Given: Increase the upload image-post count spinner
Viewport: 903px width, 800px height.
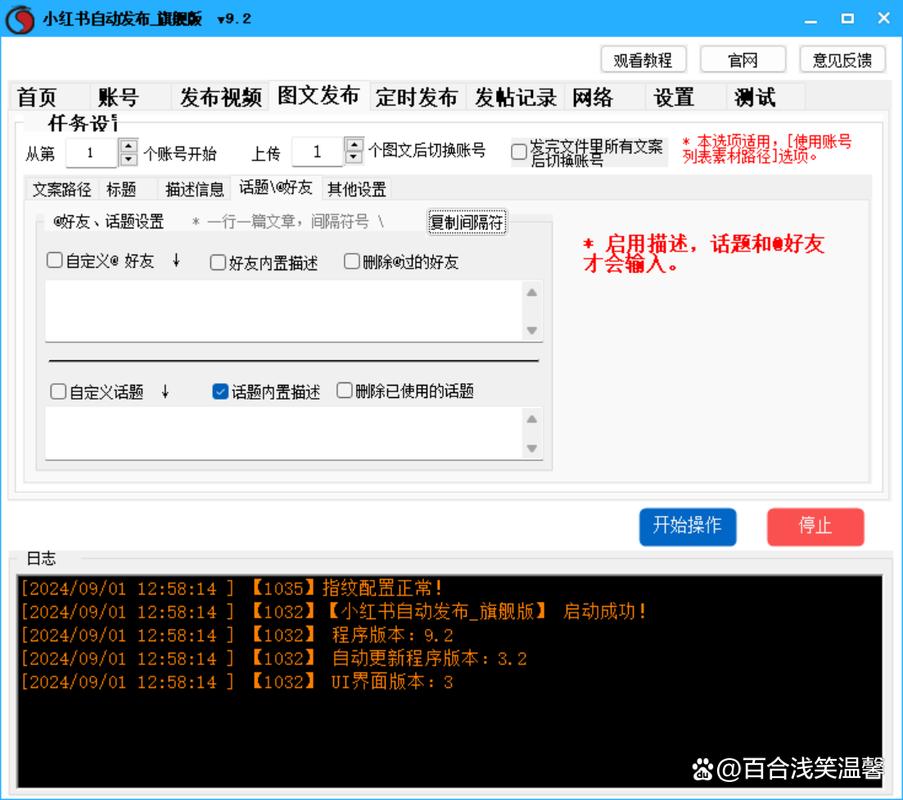Looking at the screenshot, I should (x=354, y=145).
